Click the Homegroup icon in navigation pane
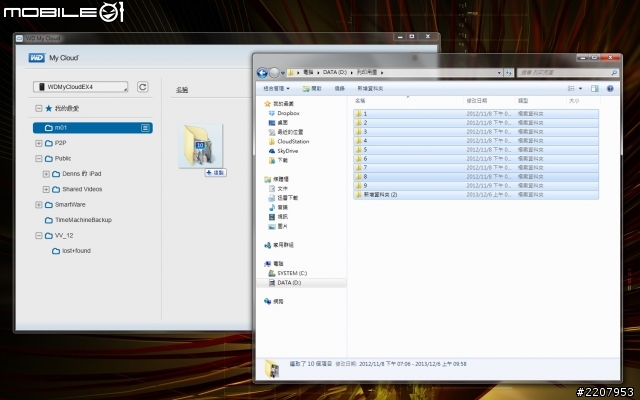Viewport: 640px width, 400px height. [268, 245]
